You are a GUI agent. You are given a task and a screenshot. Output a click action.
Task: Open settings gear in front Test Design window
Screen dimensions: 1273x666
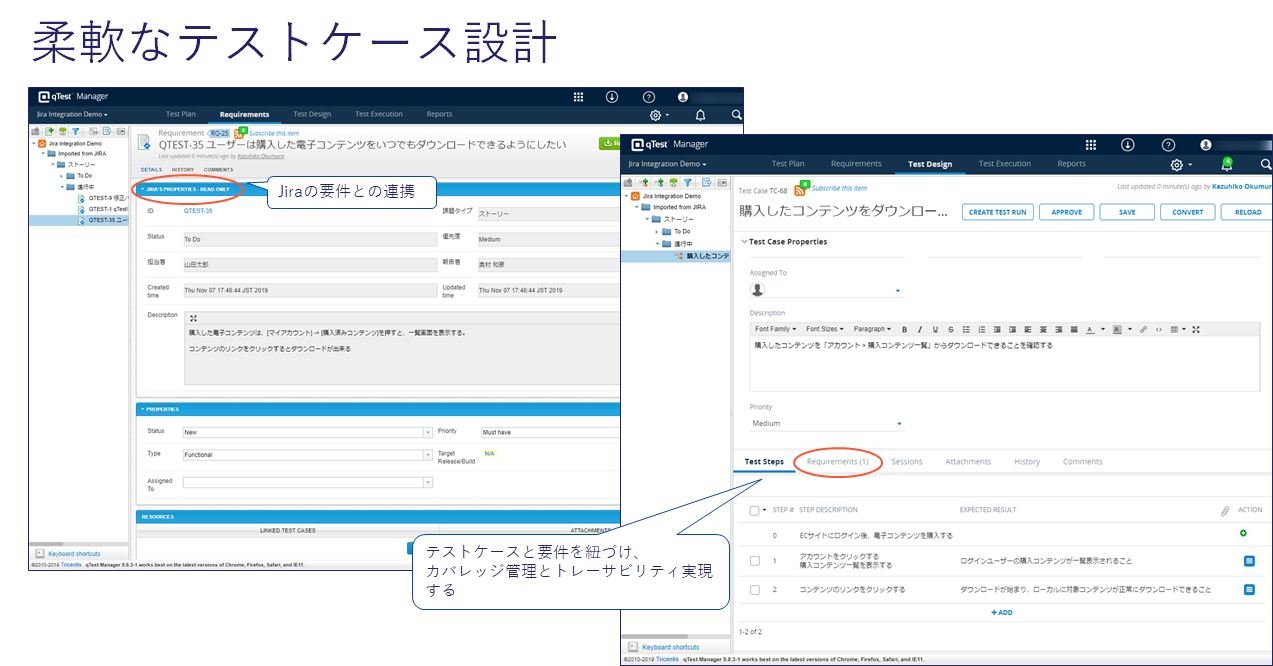(x=1177, y=165)
